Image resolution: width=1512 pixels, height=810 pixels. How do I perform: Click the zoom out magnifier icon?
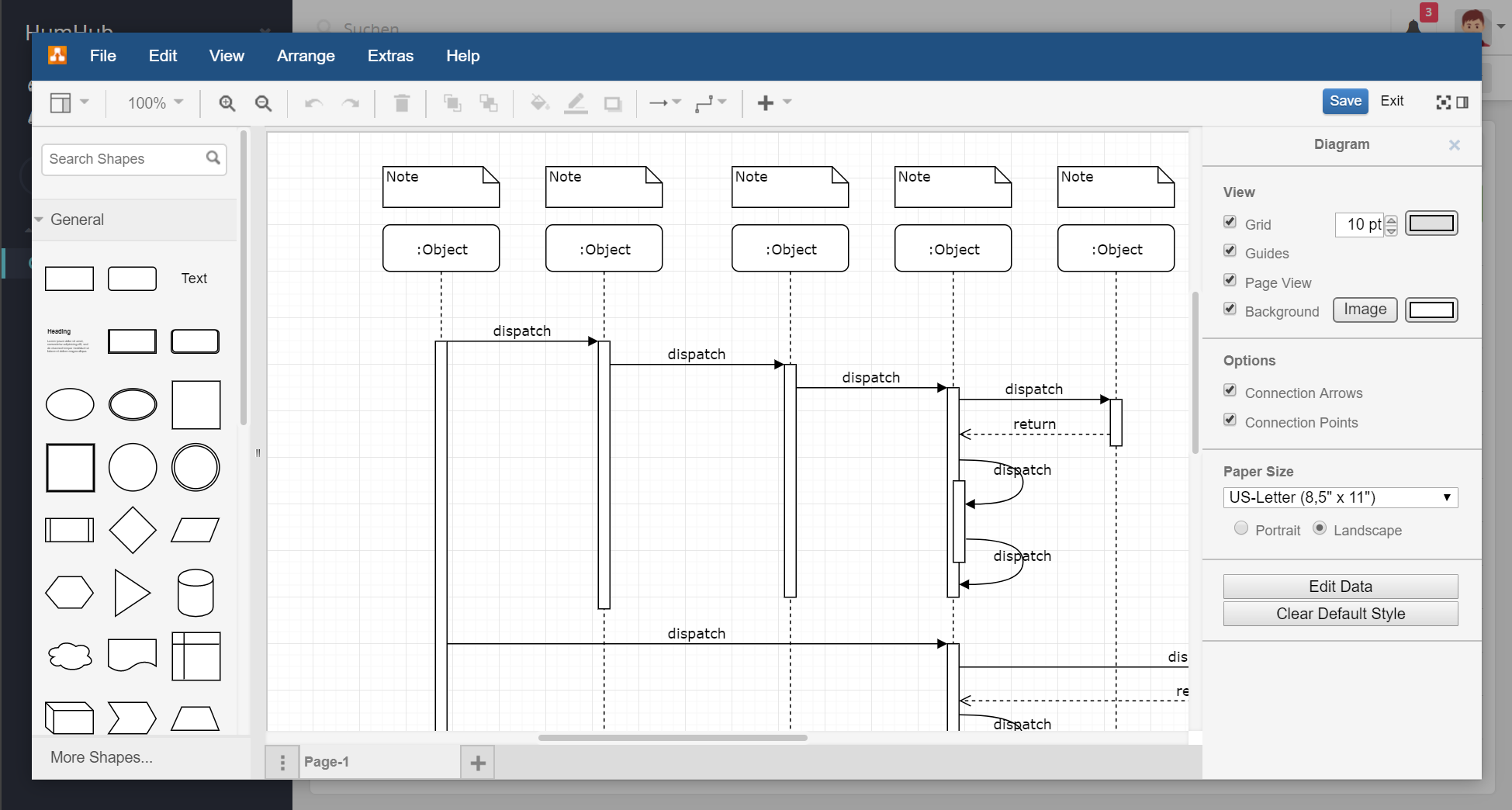tap(263, 103)
